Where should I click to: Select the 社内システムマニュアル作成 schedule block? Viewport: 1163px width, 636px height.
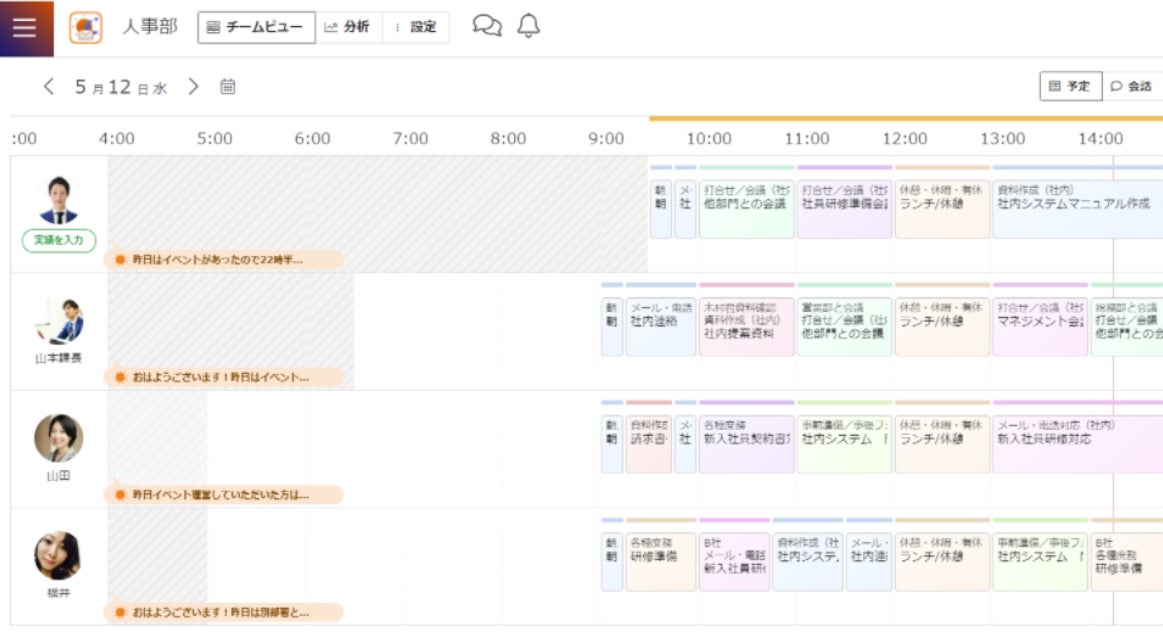tap(1076, 209)
